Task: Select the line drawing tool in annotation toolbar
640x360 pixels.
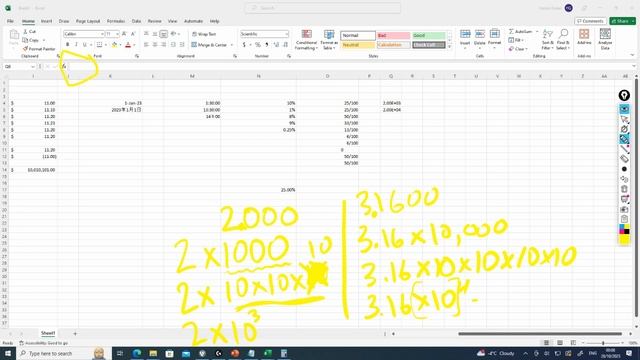Action: (x=624, y=149)
